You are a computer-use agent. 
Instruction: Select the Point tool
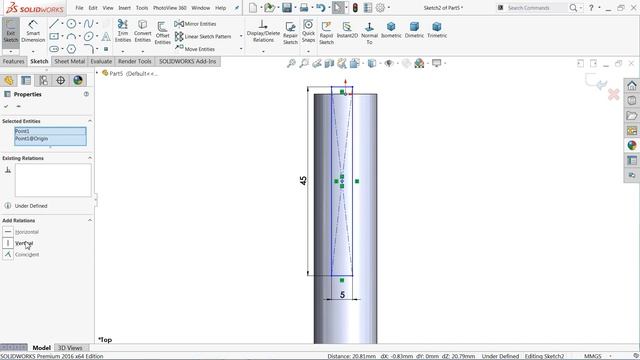pyautogui.click(x=106, y=49)
